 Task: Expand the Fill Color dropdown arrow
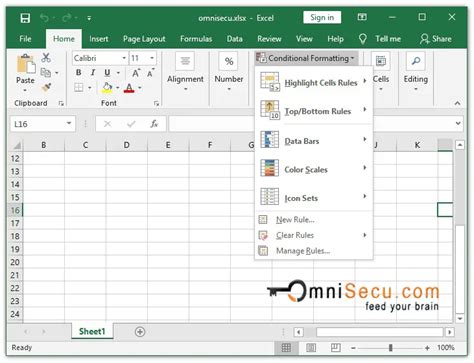tap(118, 88)
